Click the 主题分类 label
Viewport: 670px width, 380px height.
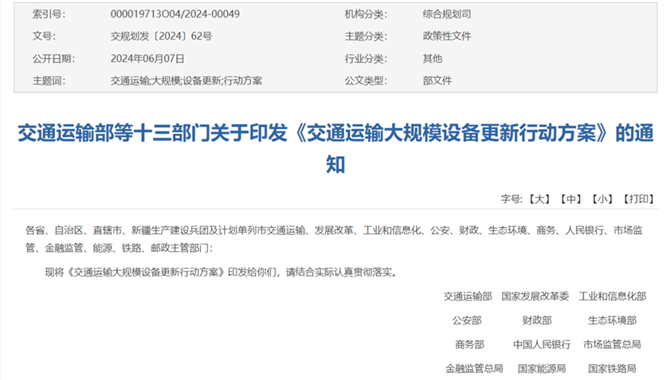tap(366, 36)
